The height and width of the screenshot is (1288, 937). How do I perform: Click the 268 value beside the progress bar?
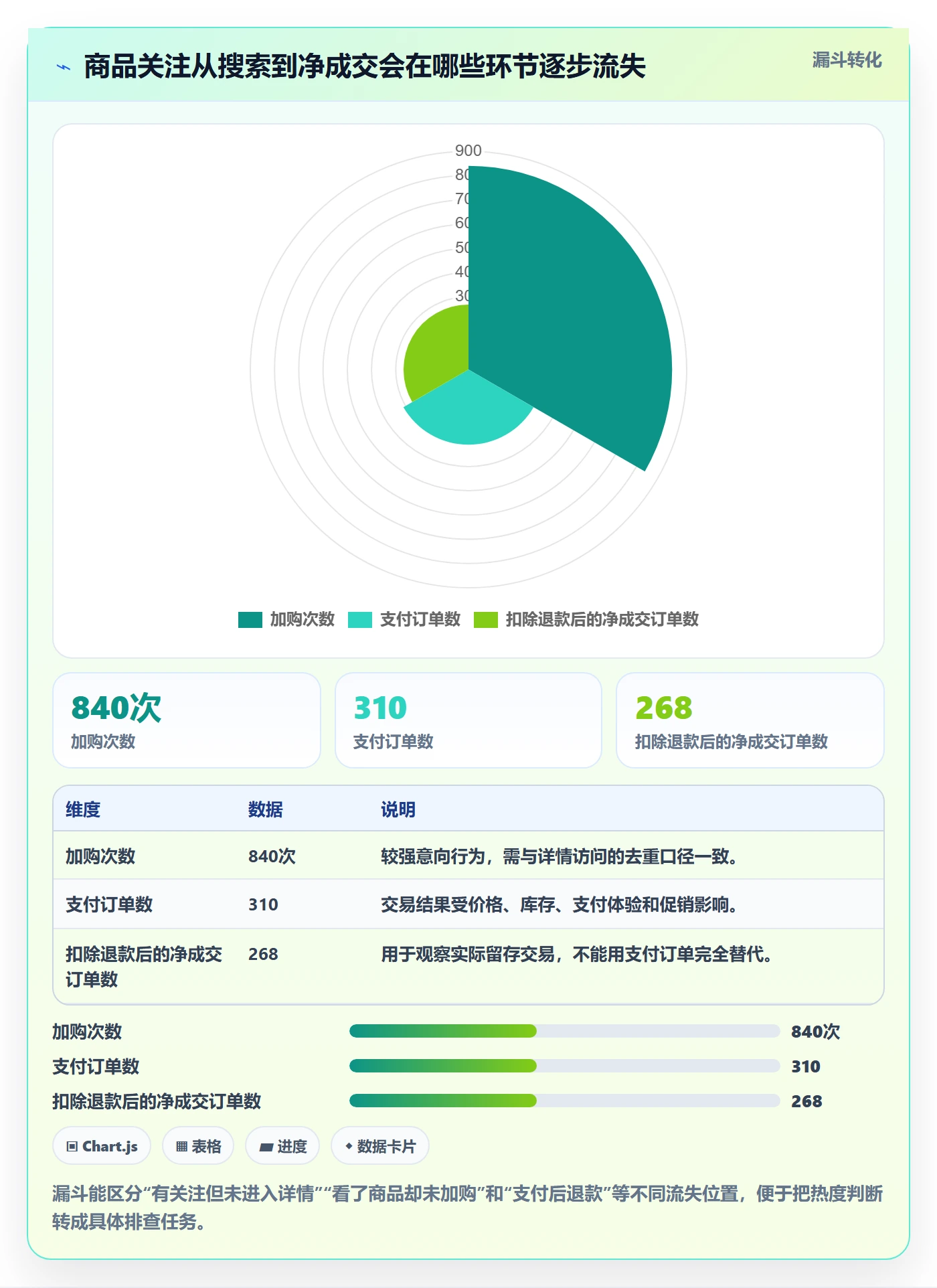[806, 1101]
